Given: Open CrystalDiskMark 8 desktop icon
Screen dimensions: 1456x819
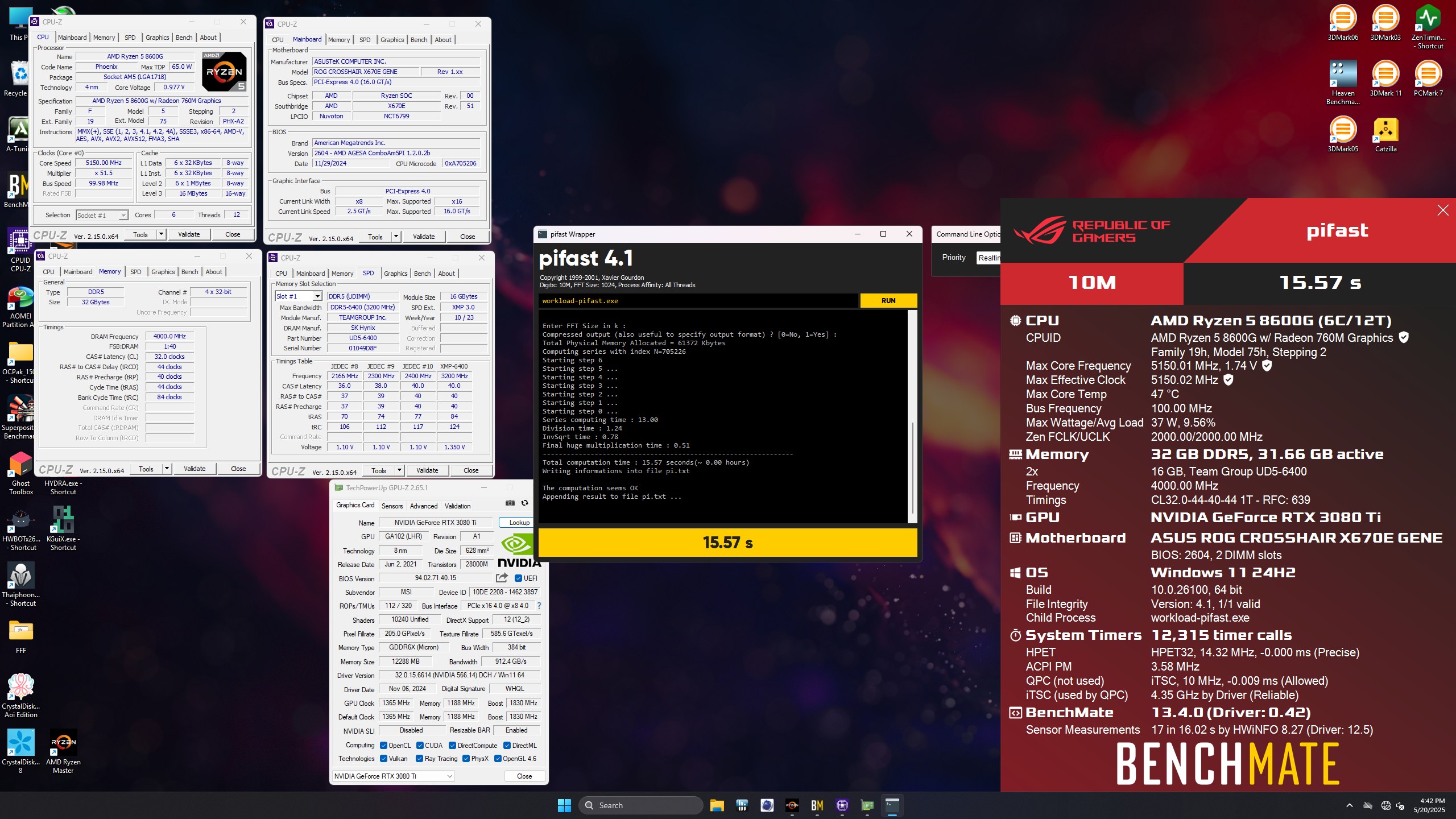Looking at the screenshot, I should (x=21, y=752).
